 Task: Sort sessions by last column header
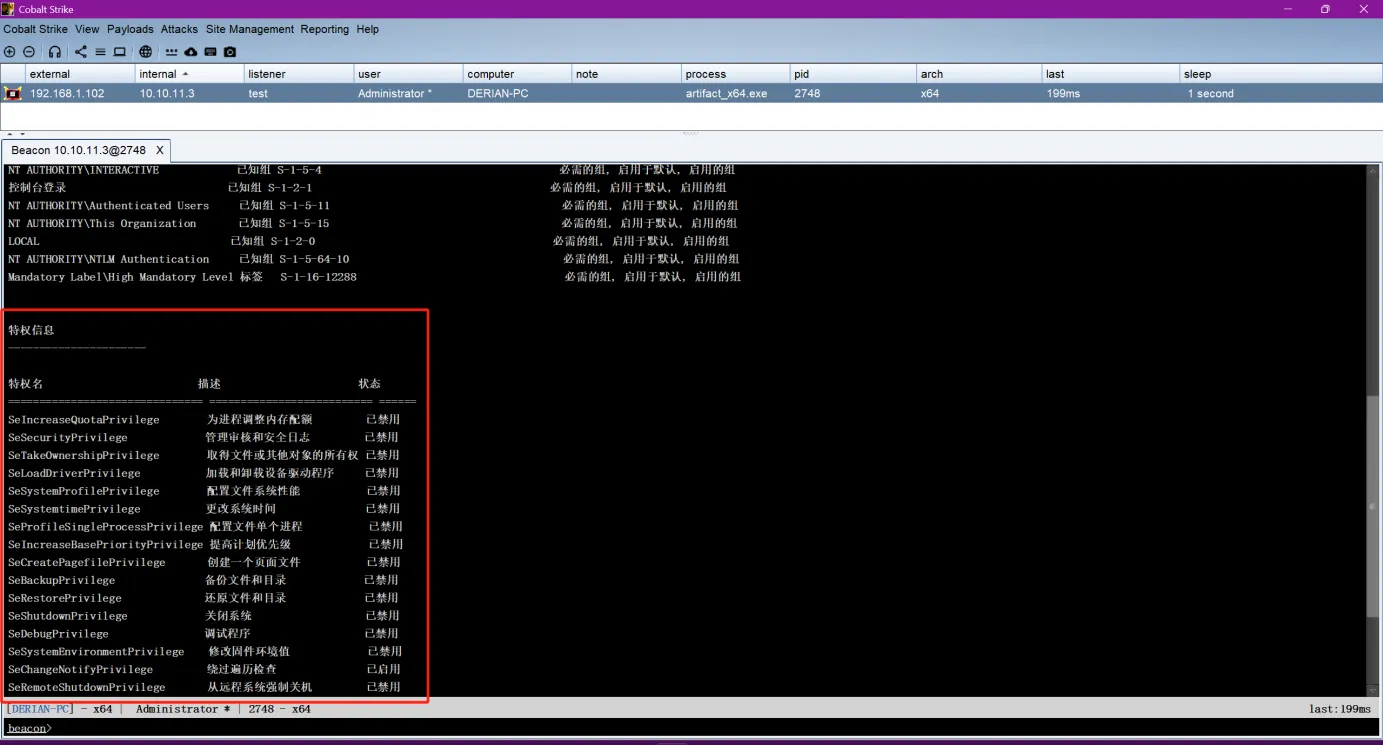(1111, 74)
